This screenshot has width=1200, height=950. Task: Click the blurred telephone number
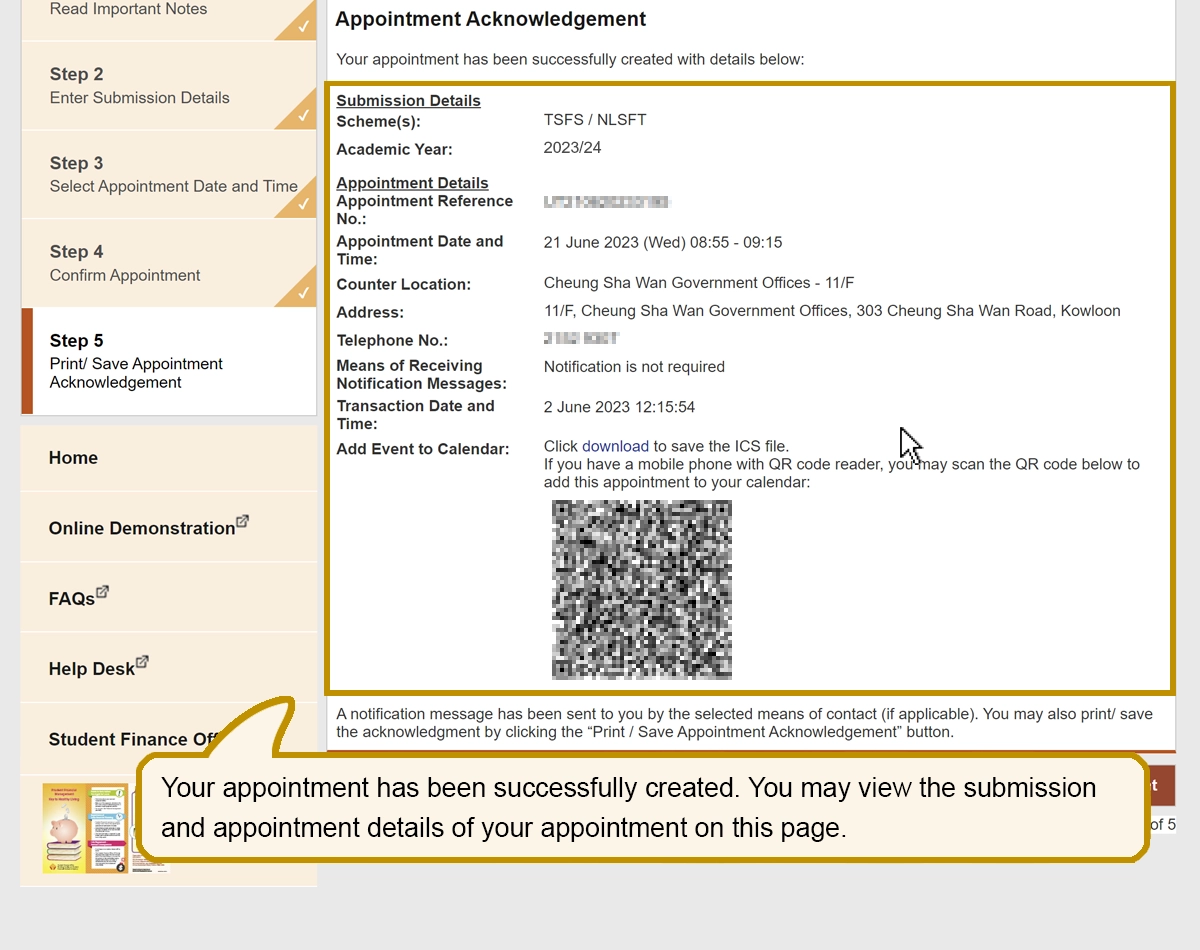581,339
